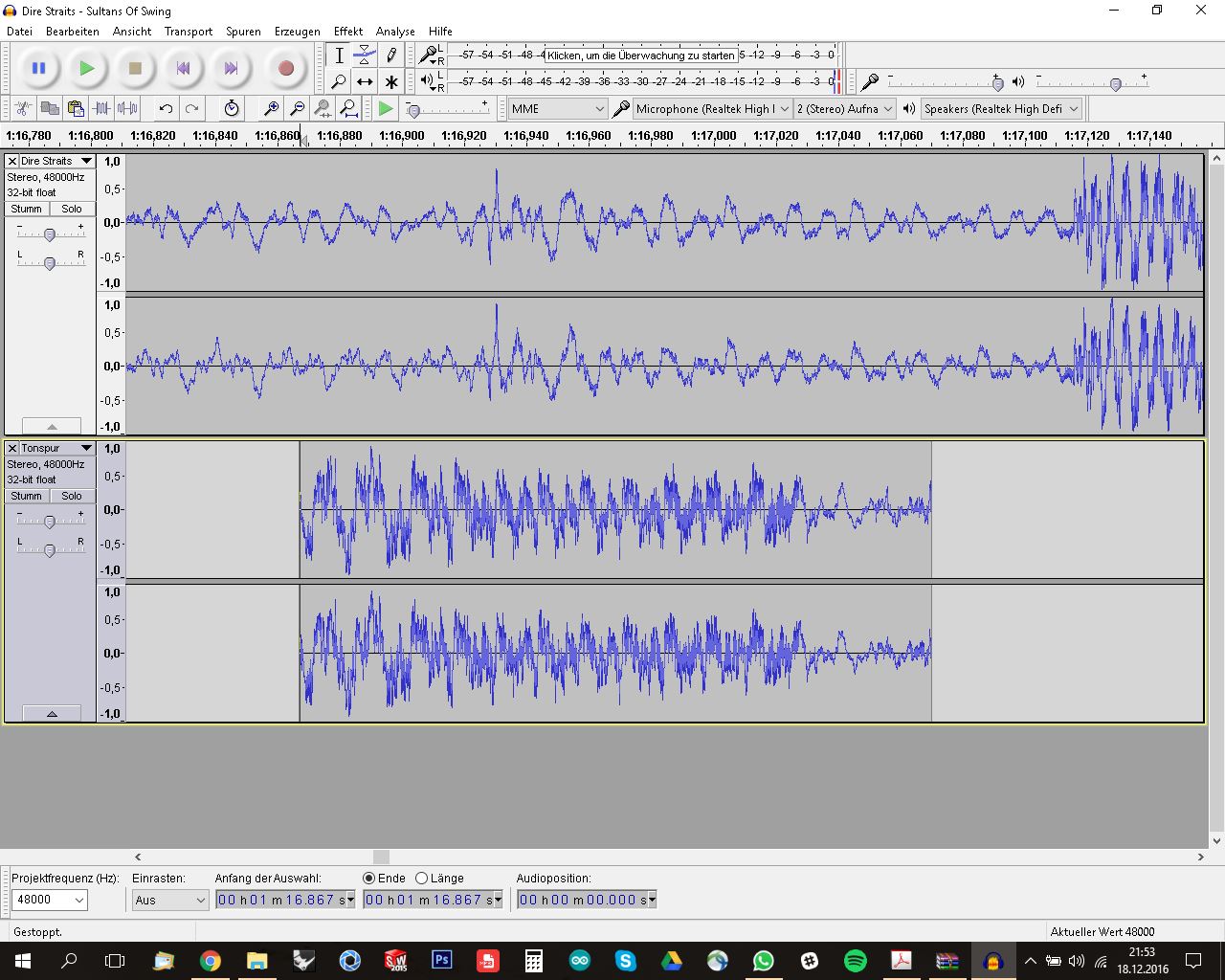Select the Multi-tool asterisk icon
This screenshot has width=1225, height=980.
coord(390,81)
